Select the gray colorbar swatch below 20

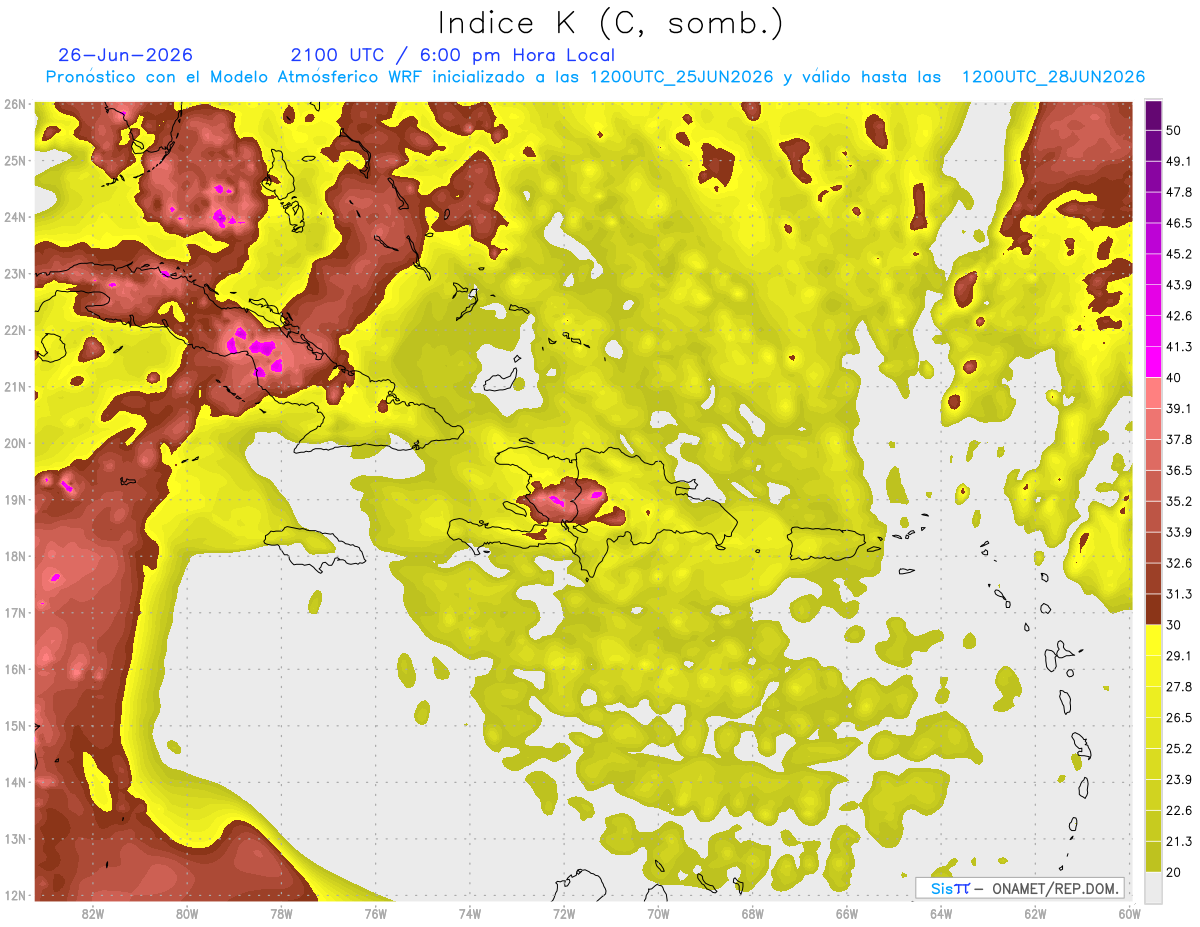coord(1153,886)
